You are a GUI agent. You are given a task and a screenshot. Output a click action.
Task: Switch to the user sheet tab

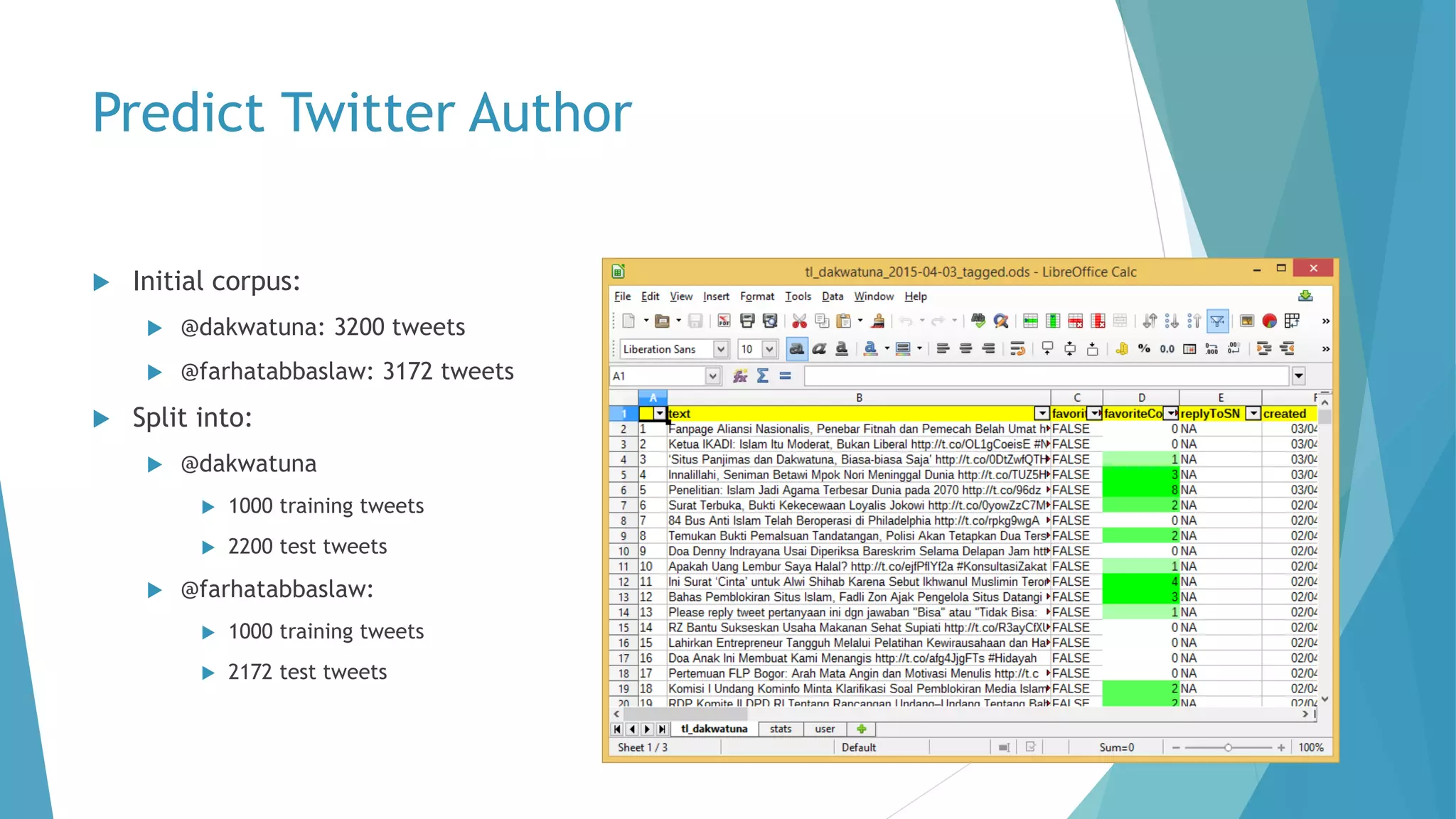coord(825,729)
